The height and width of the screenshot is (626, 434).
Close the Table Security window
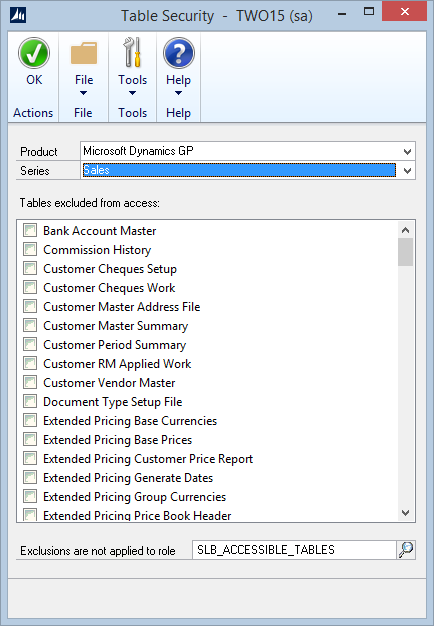[x=405, y=11]
